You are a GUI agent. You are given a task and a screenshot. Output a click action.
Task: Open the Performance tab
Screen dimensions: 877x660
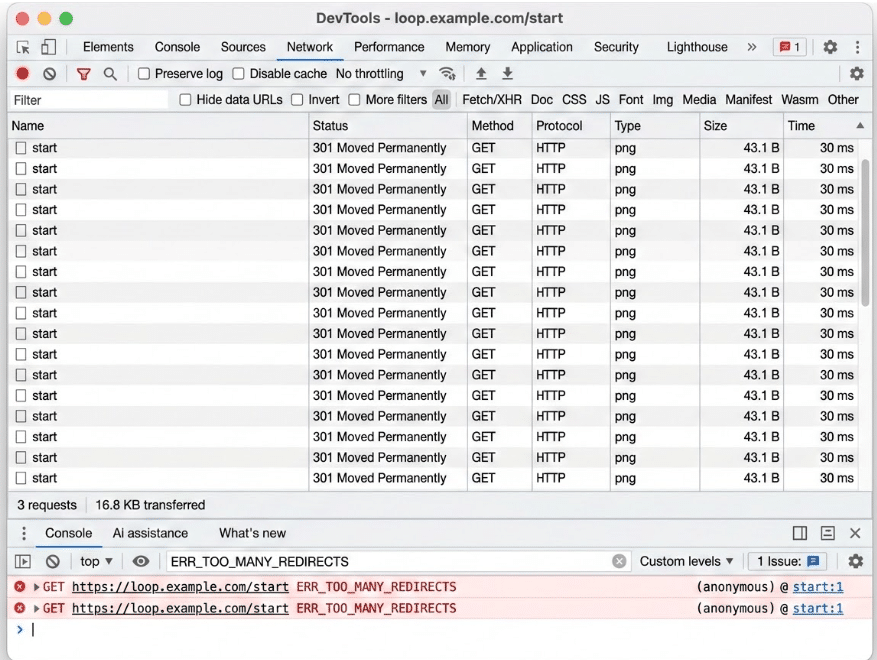pyautogui.click(x=389, y=47)
